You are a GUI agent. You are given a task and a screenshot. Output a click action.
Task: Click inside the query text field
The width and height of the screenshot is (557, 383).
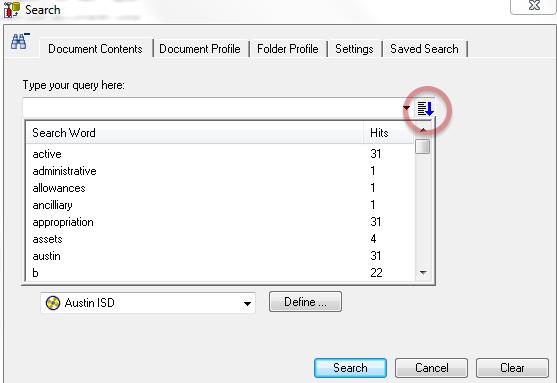[212, 107]
